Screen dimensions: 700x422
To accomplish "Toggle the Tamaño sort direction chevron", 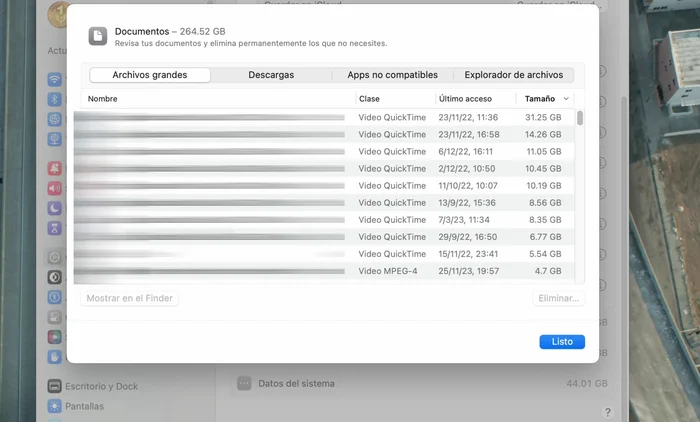I will [x=566, y=99].
